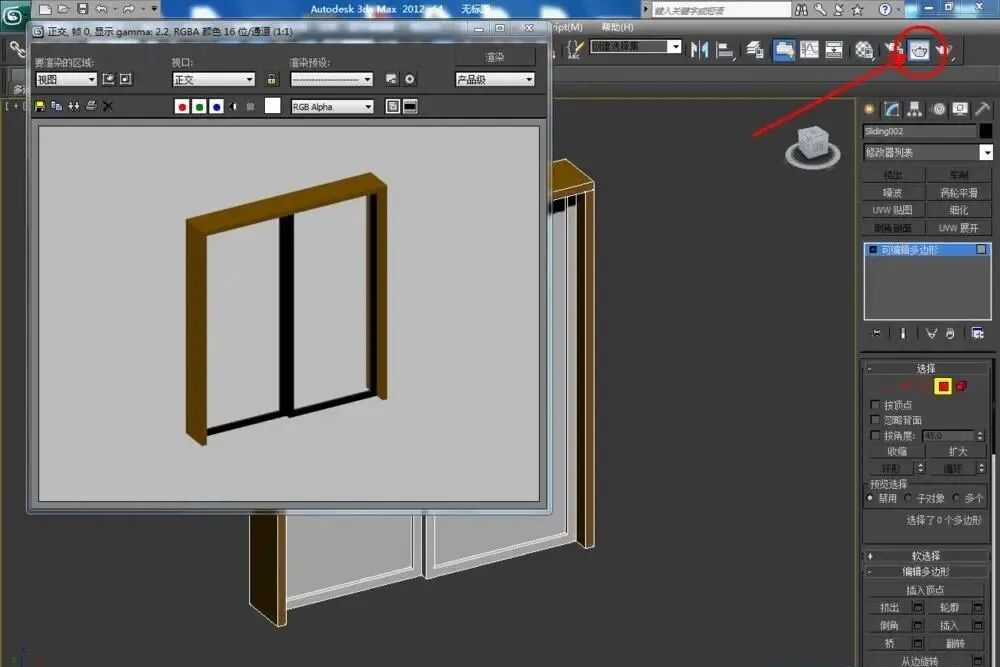Collapse the 编辑多边形 rollout
Screen dimensions: 1000x667
[x=927, y=572]
